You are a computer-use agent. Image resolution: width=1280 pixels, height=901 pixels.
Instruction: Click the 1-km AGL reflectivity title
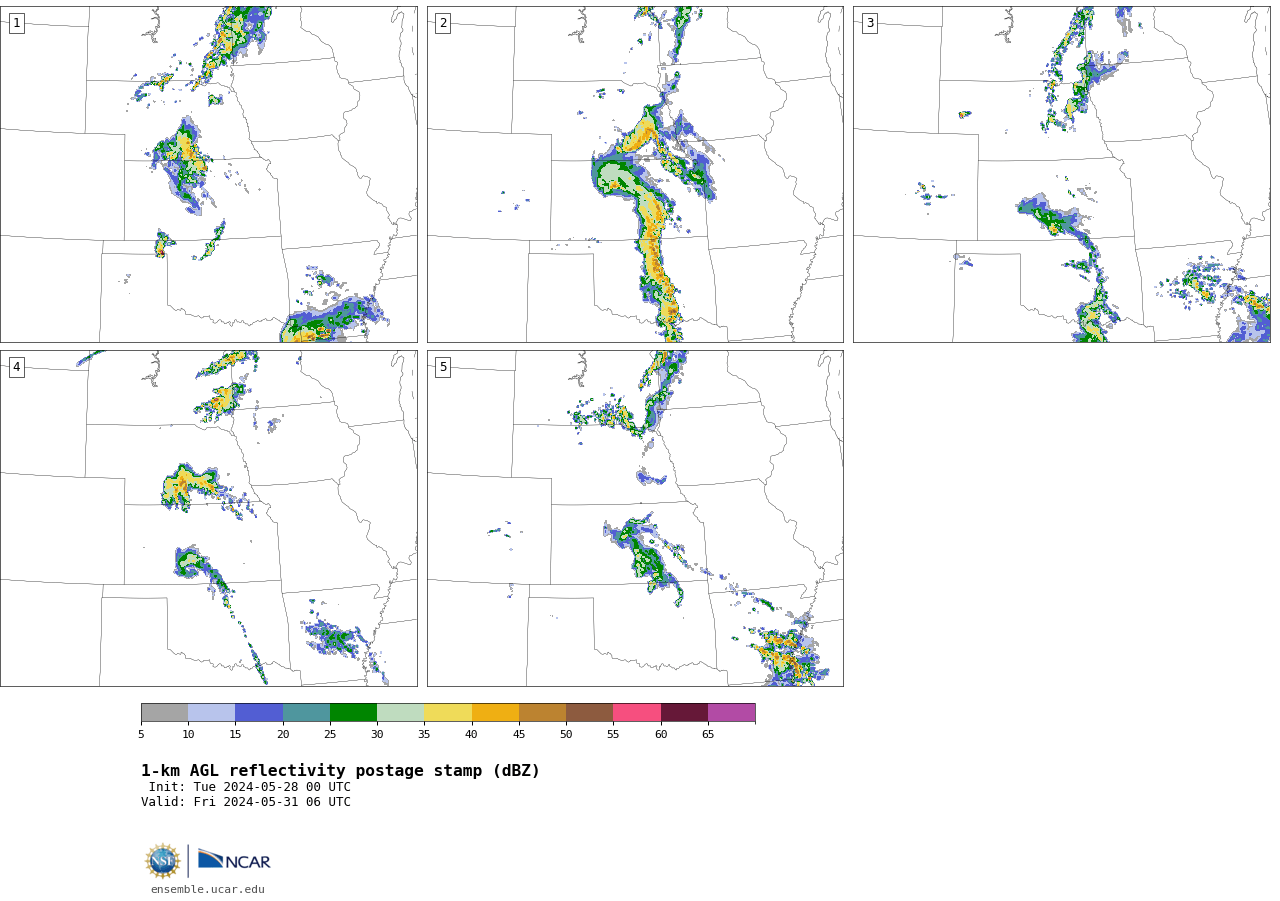click(x=340, y=771)
